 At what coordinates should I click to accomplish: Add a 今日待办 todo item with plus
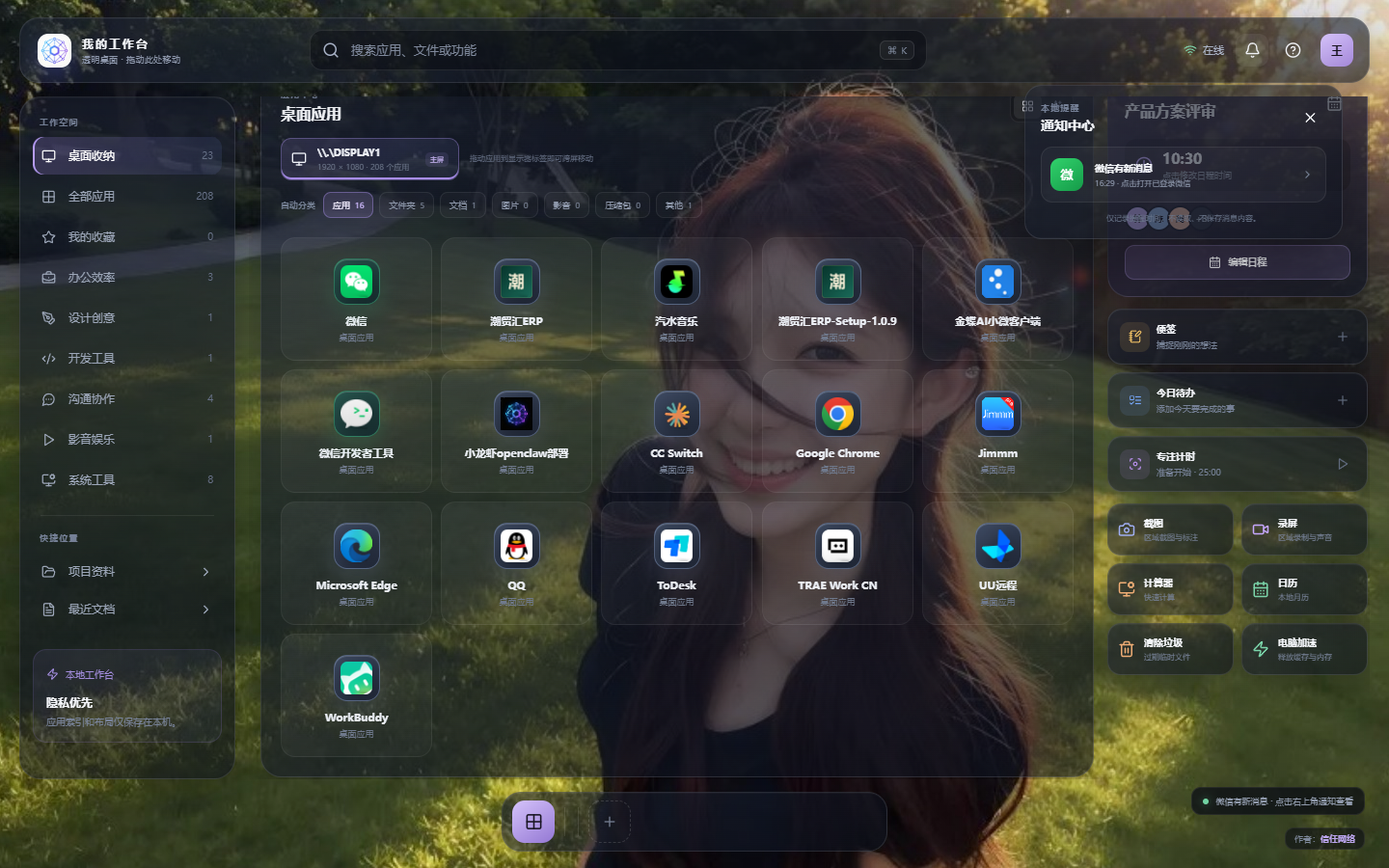tap(1343, 400)
